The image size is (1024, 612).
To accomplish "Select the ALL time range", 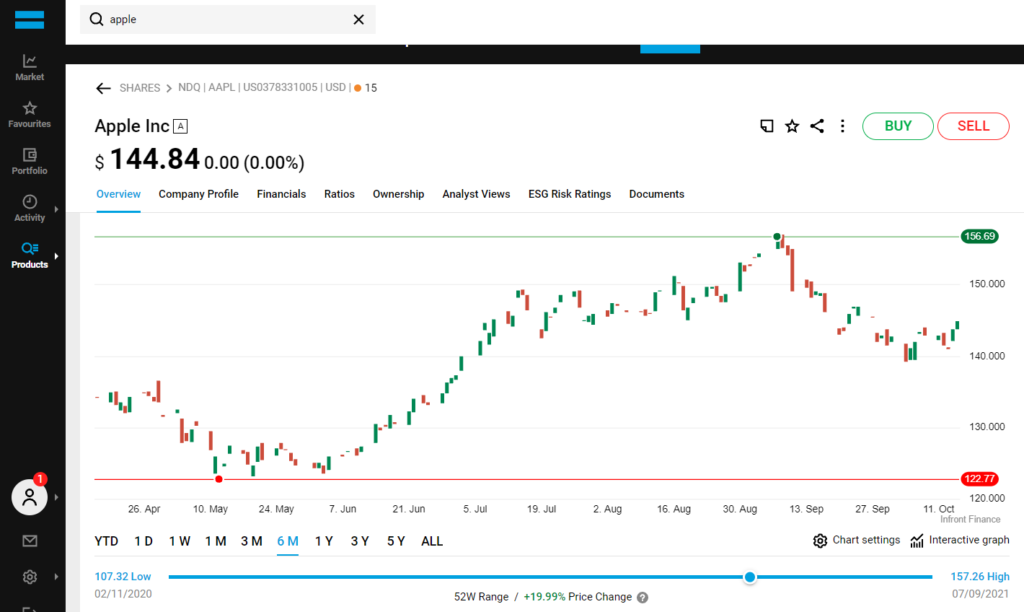I will point(432,541).
